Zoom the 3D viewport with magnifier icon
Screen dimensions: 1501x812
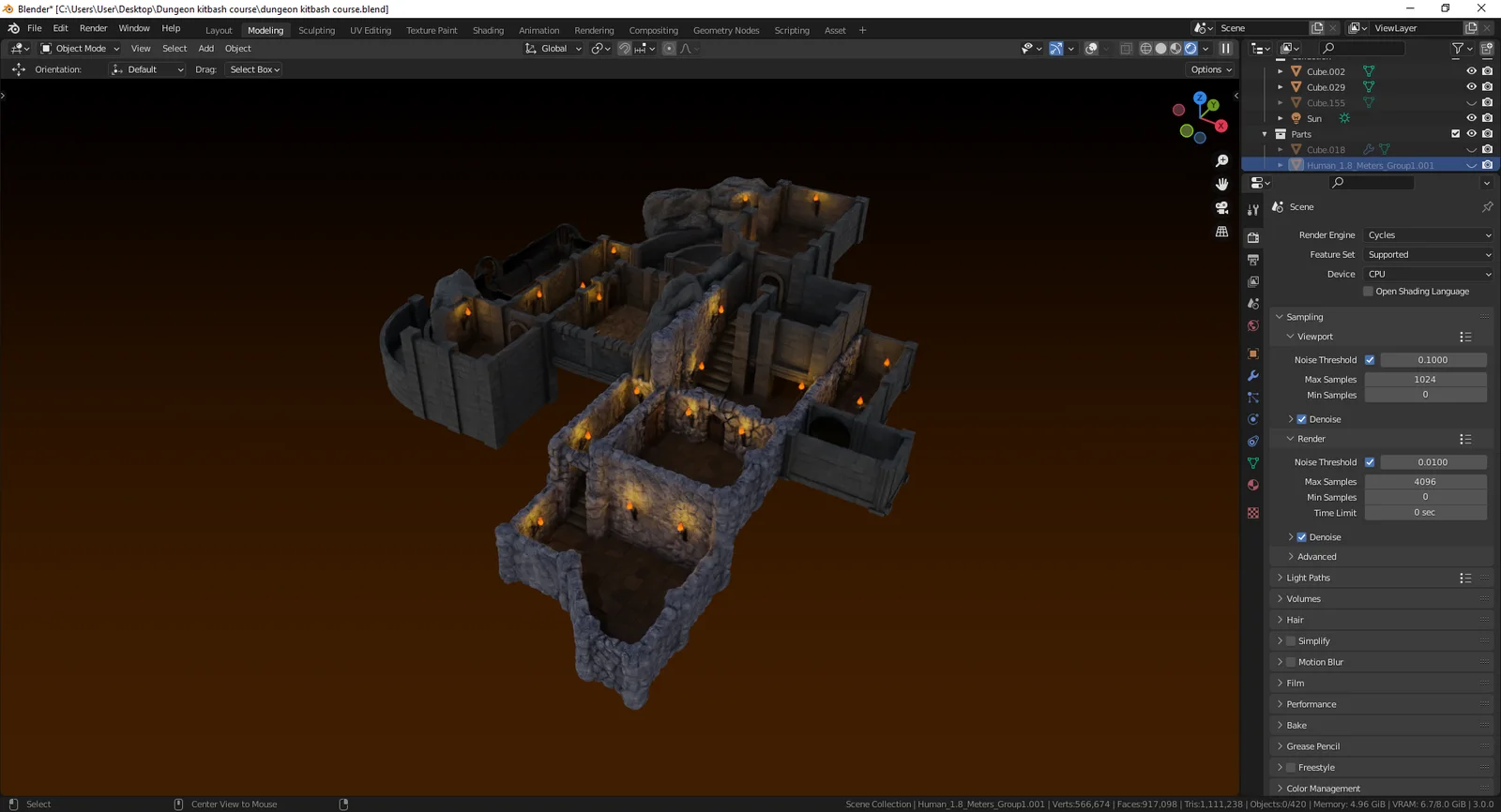tap(1221, 161)
